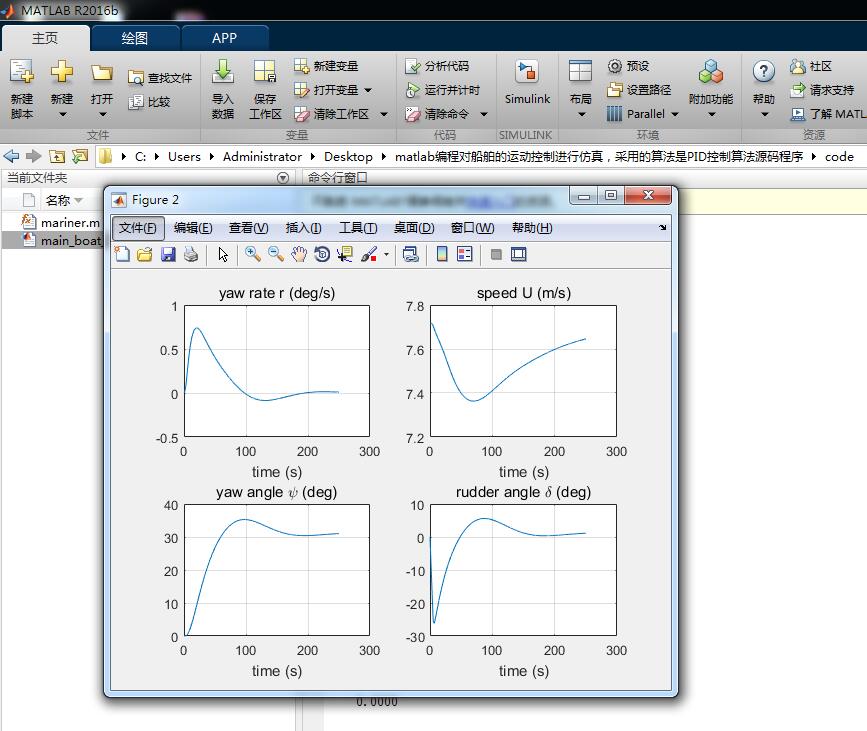Expand Clear Workspace (清除工作区) dropdown

pos(384,114)
